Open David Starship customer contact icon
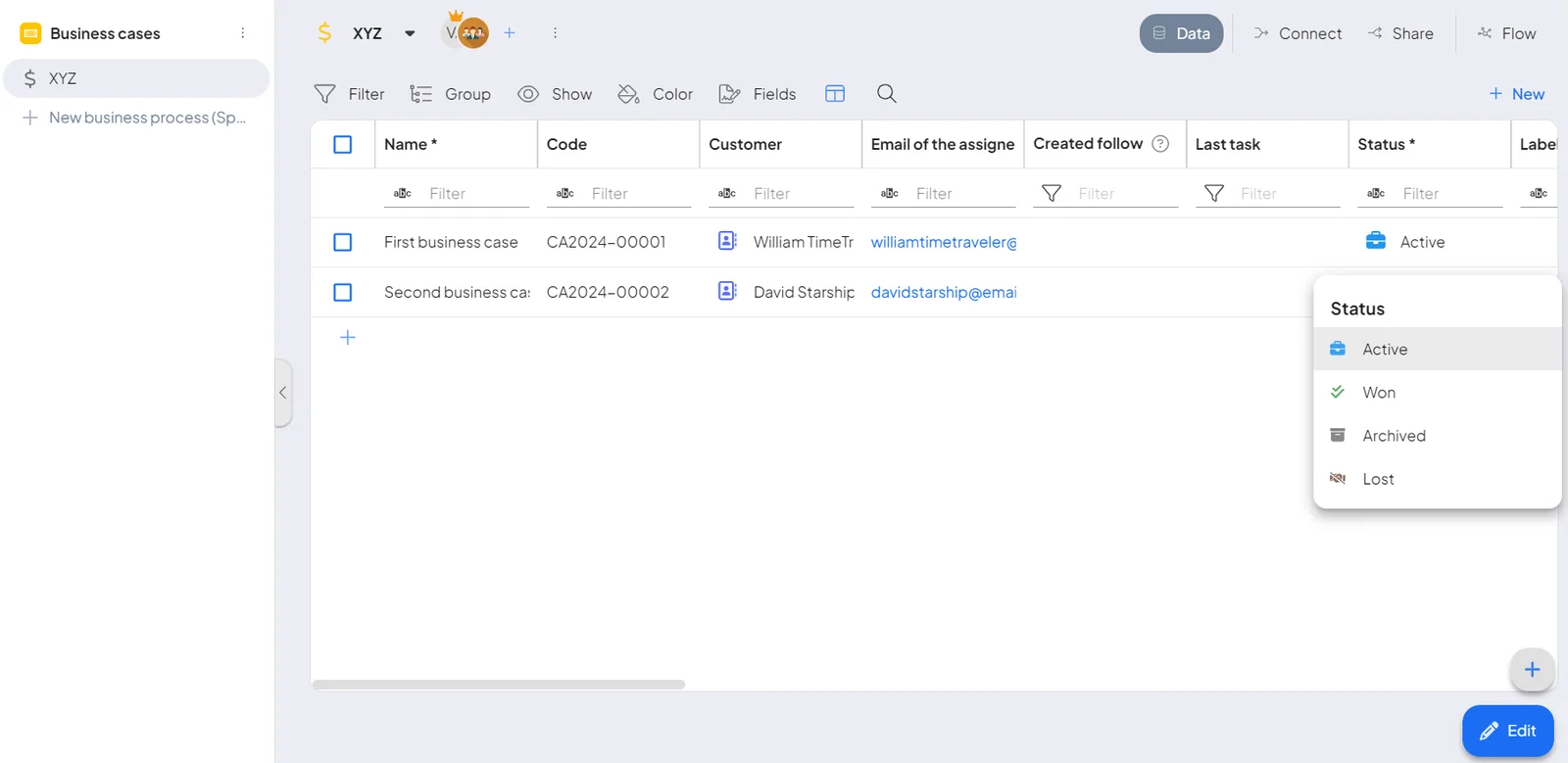 pos(727,291)
